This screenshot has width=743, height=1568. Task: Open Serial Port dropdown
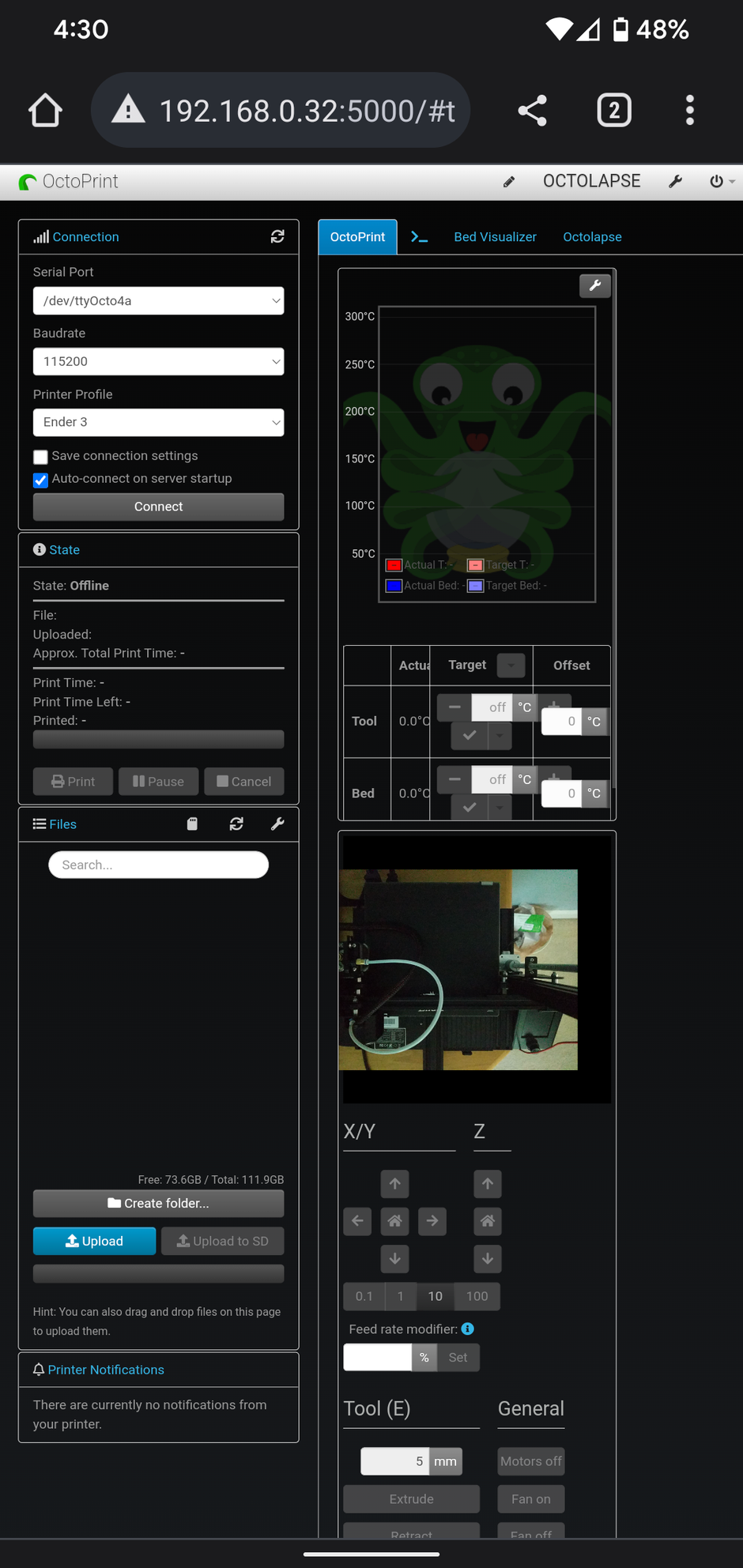[x=158, y=300]
